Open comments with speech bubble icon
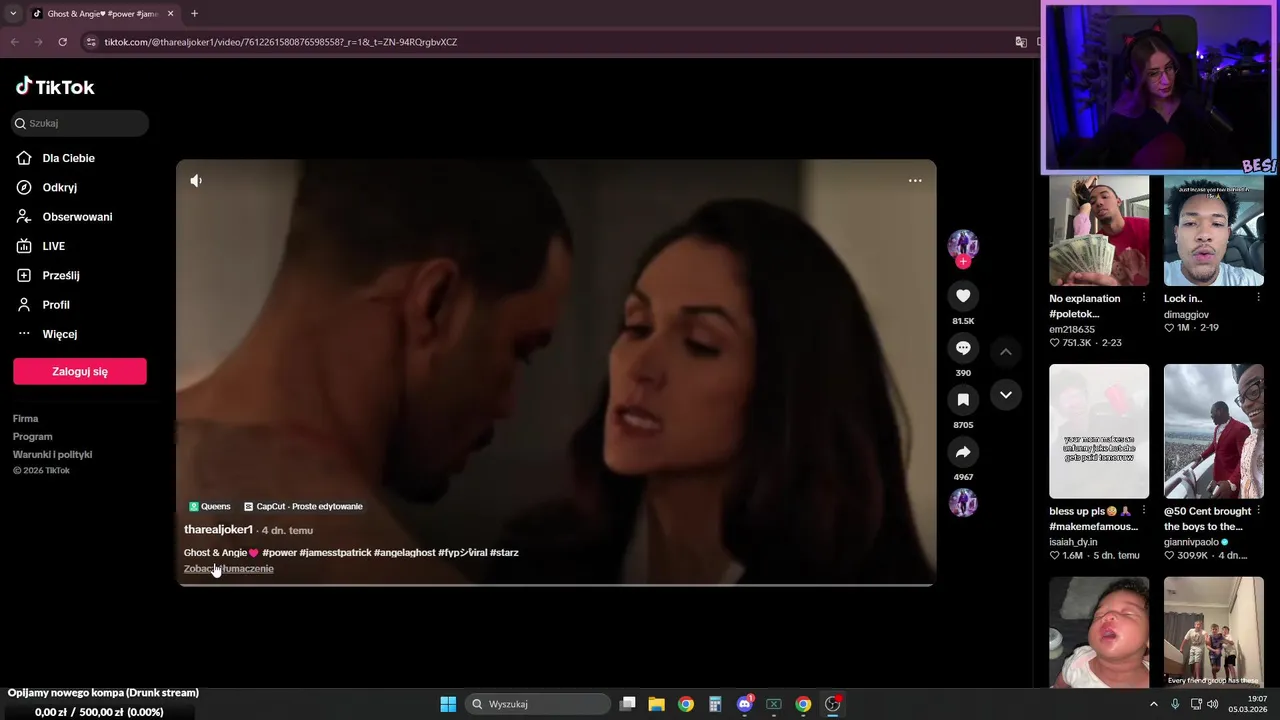The image size is (1280, 720). (x=963, y=348)
